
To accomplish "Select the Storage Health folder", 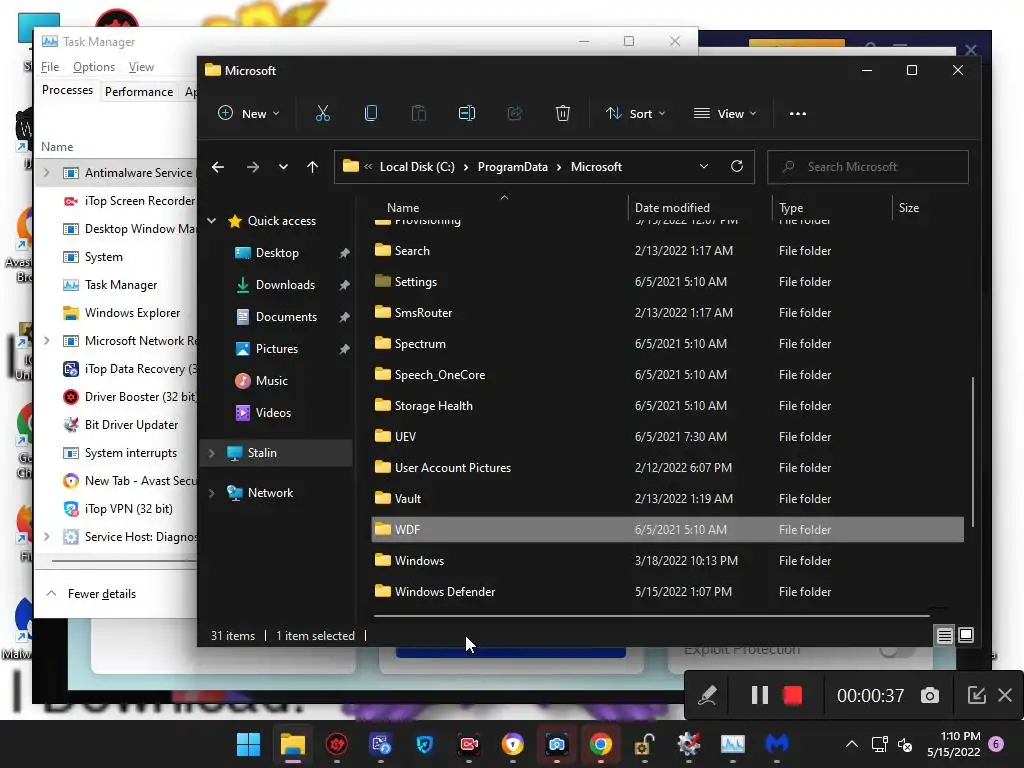I will click(667, 406).
